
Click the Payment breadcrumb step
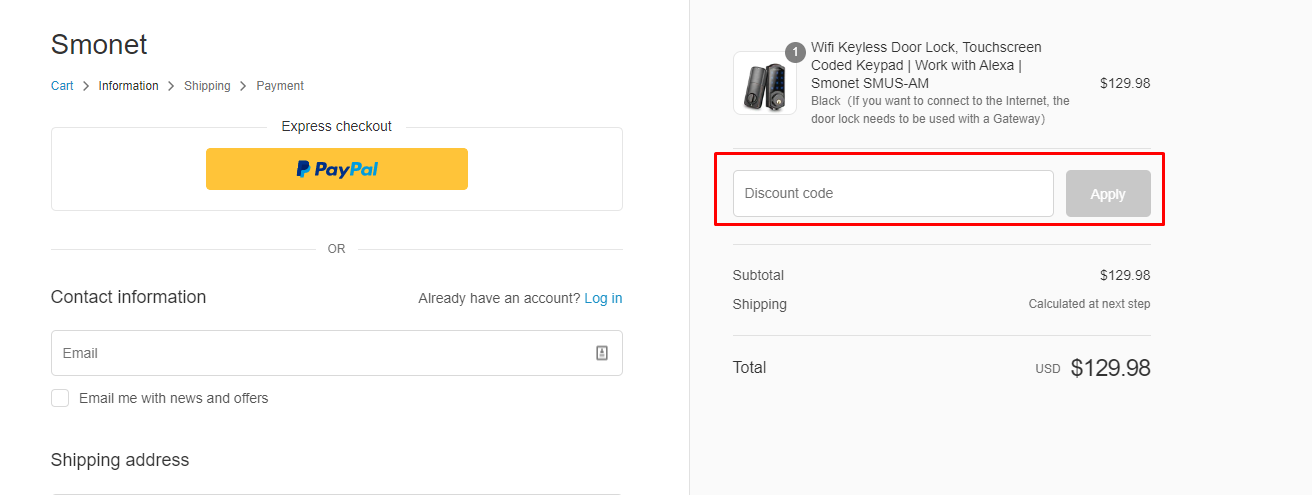[280, 86]
